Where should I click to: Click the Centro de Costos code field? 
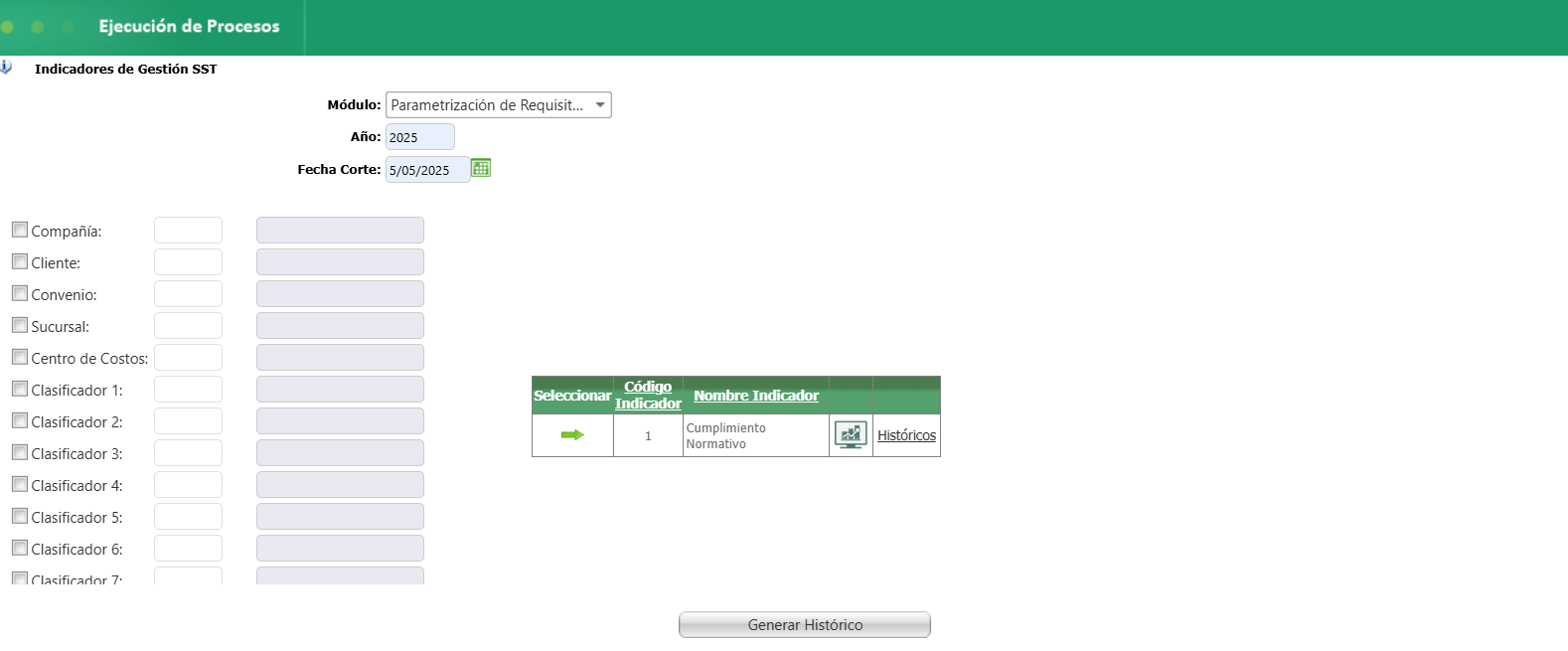tap(188, 357)
